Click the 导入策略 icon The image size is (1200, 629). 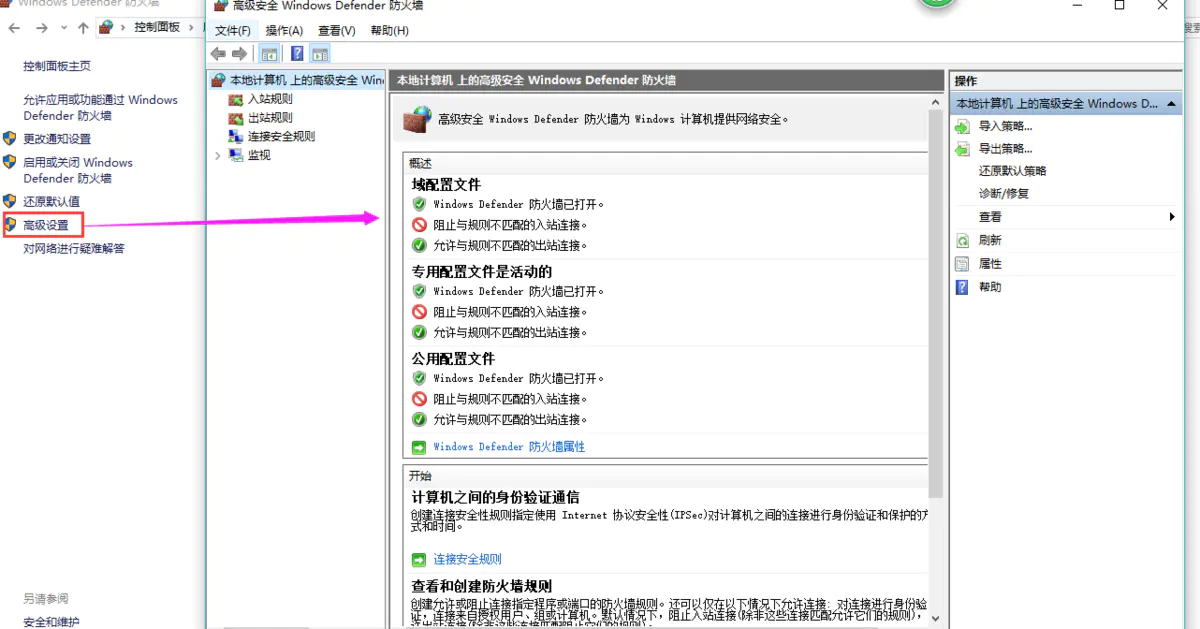962,127
